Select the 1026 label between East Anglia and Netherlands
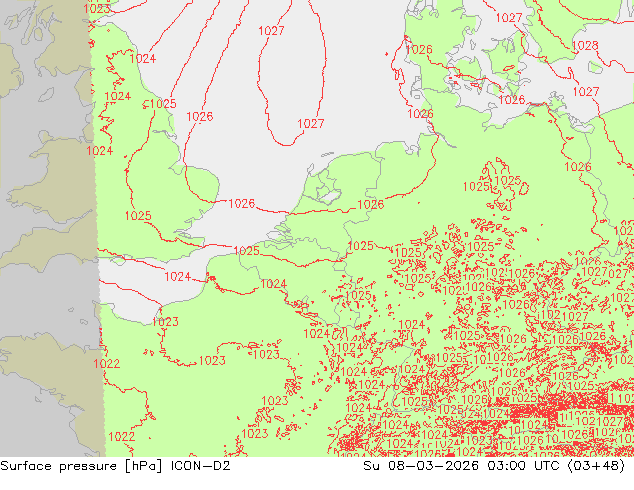 click(242, 203)
